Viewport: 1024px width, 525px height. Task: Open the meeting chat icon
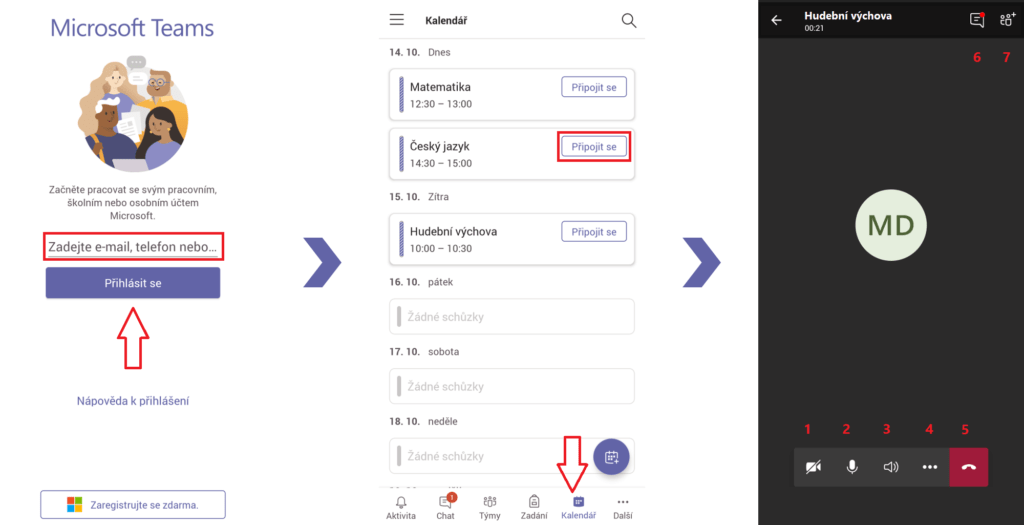[x=977, y=20]
